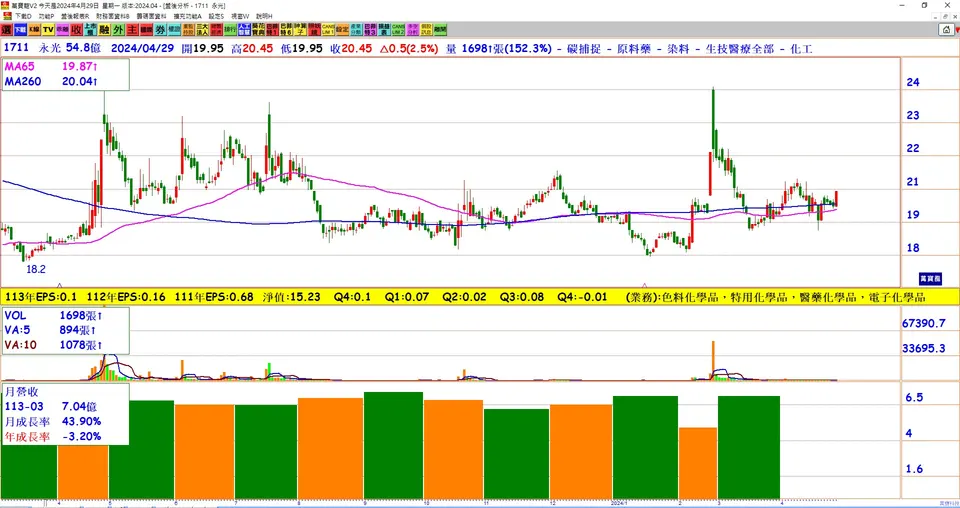Open the blue 人工智慧 toolbar icon
This screenshot has width=960, height=508.
(x=244, y=29)
